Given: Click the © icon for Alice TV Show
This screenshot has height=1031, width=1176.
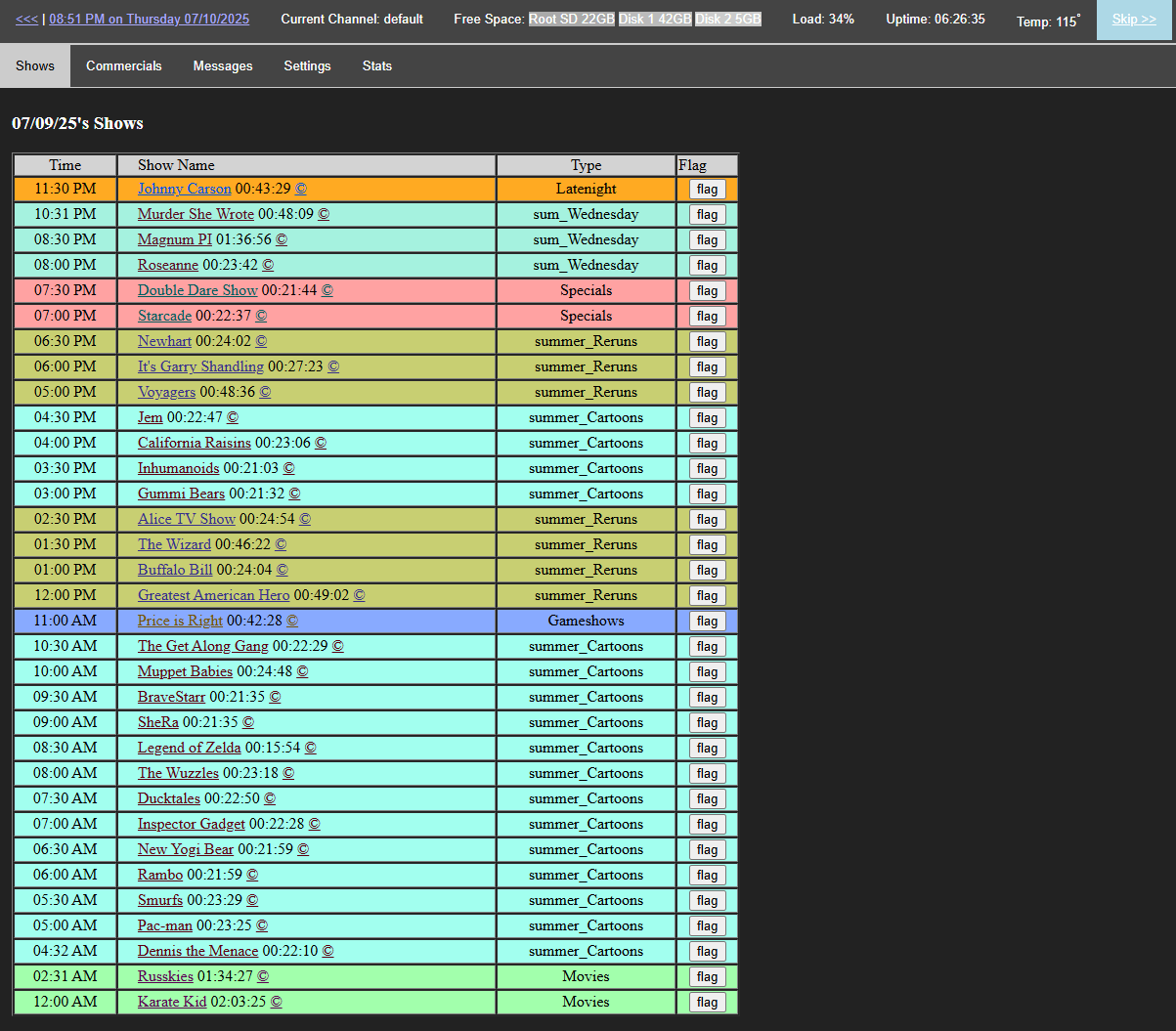Looking at the screenshot, I should (x=305, y=519).
